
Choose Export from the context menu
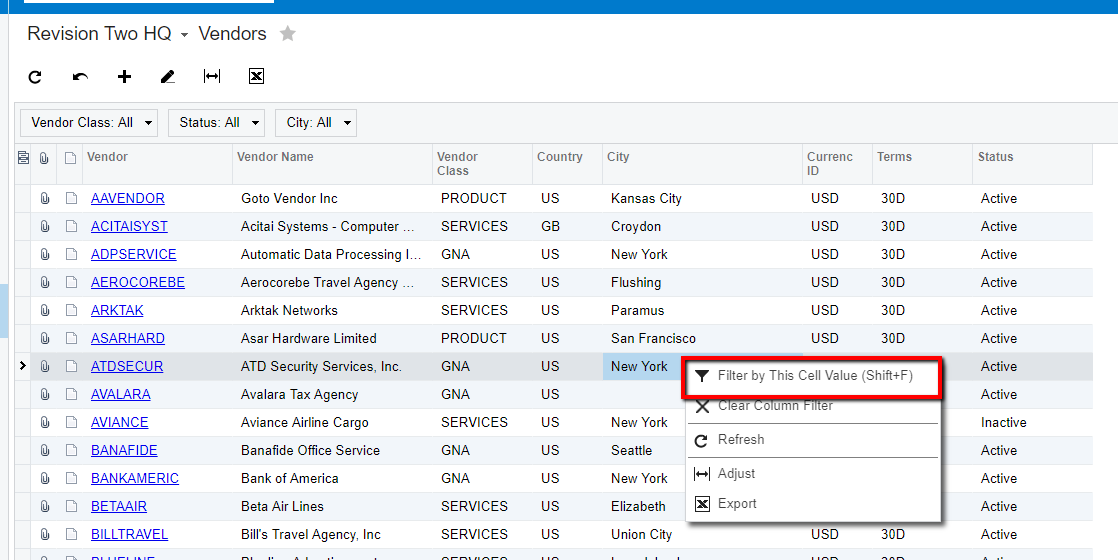814,504
